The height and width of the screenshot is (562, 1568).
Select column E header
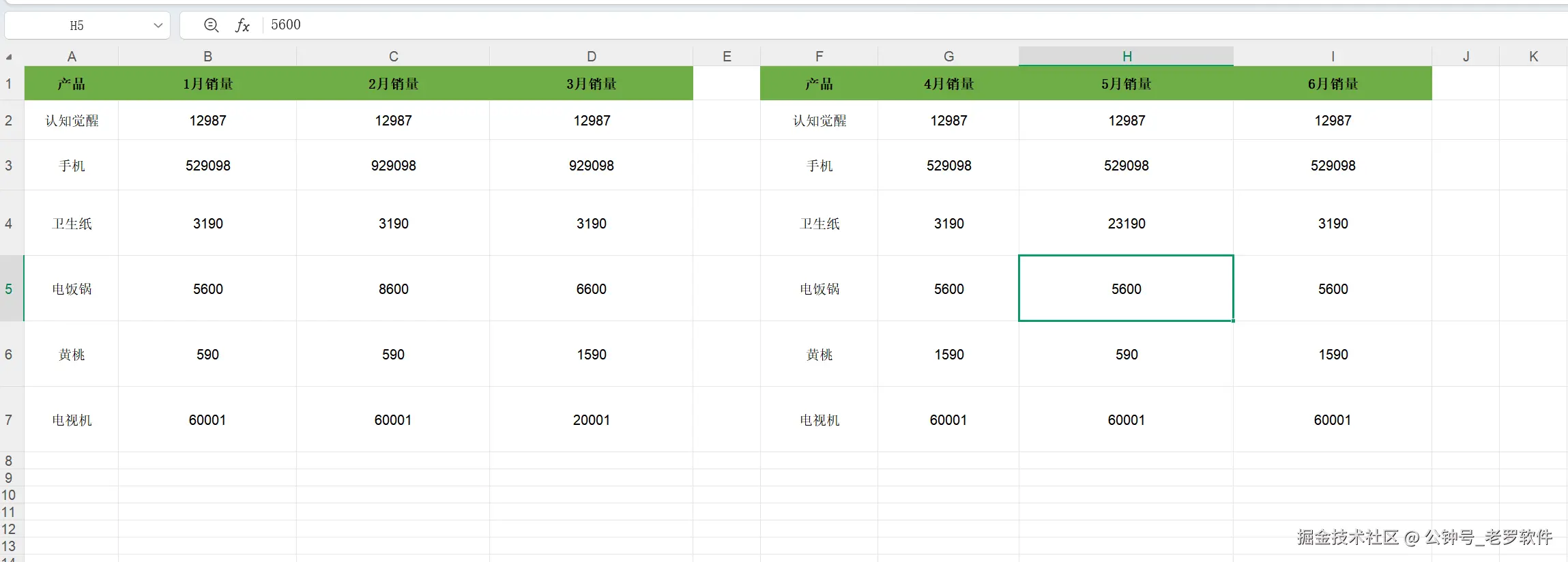[x=727, y=57]
